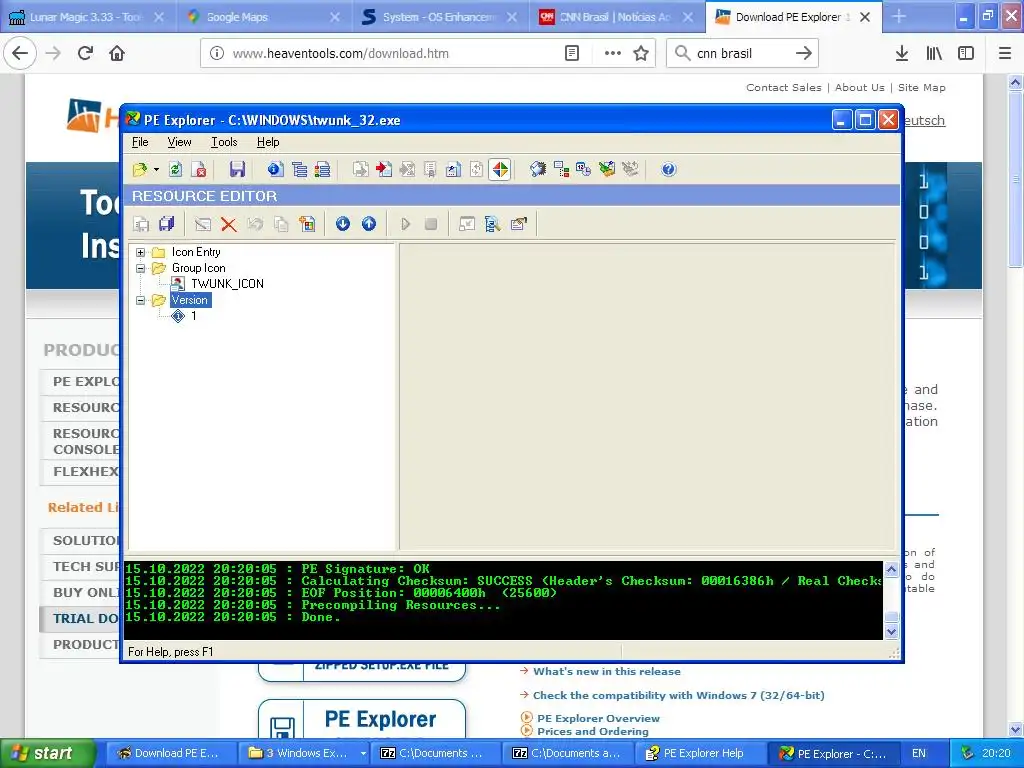
Task: Click the Site Map link on webpage
Action: (x=921, y=88)
